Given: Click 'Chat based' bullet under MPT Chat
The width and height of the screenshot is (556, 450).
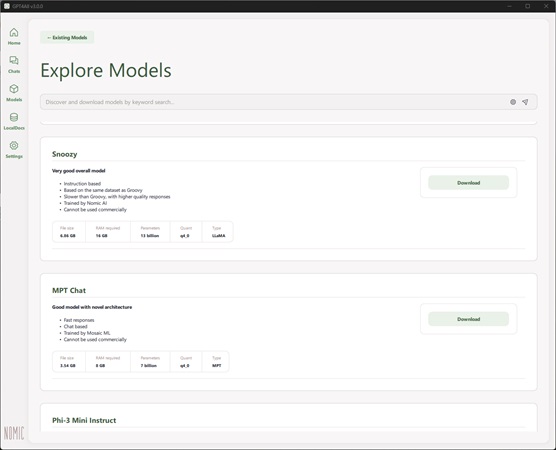Looking at the screenshot, I should [75, 326].
